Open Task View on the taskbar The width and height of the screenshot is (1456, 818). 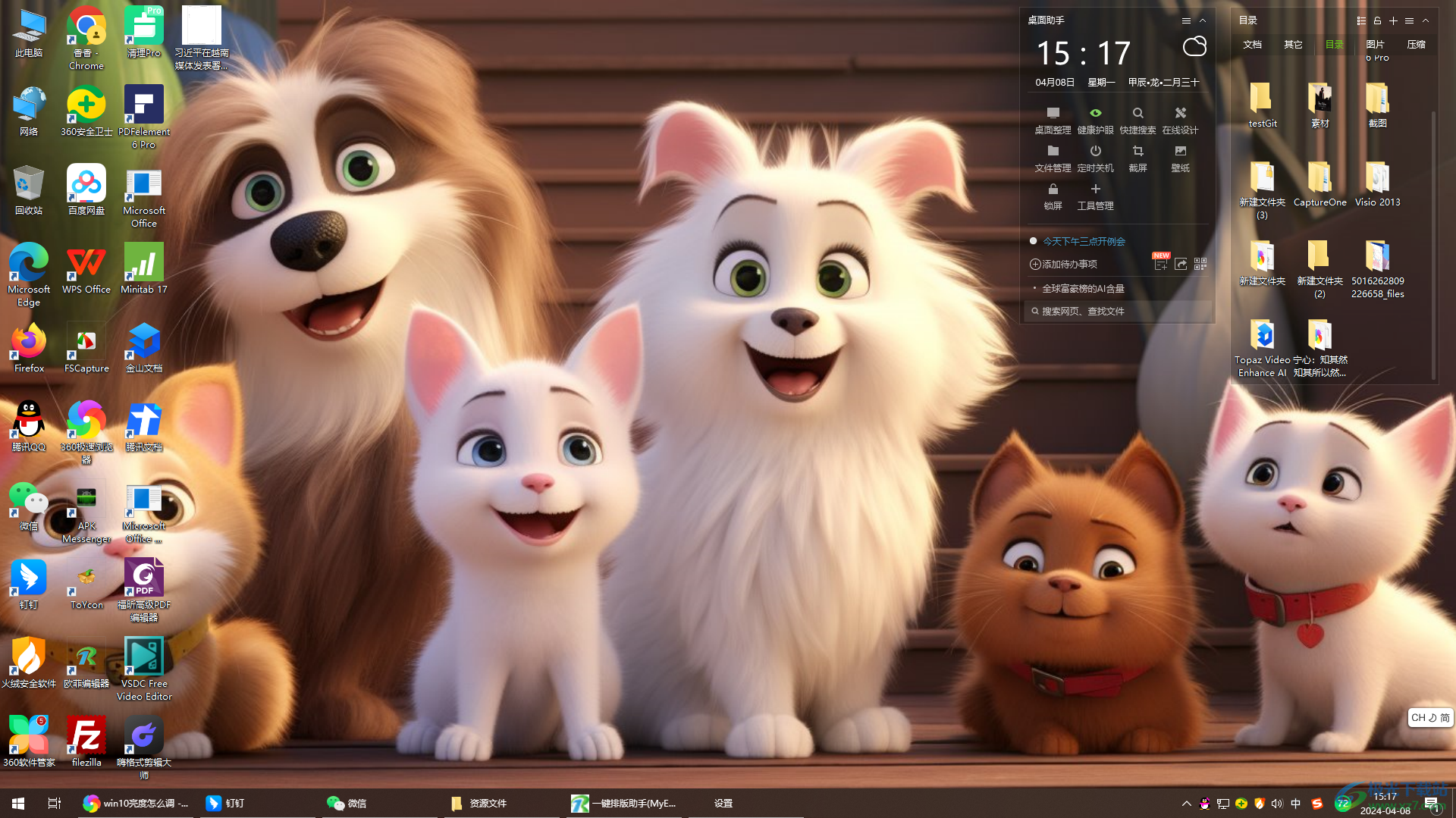55,803
